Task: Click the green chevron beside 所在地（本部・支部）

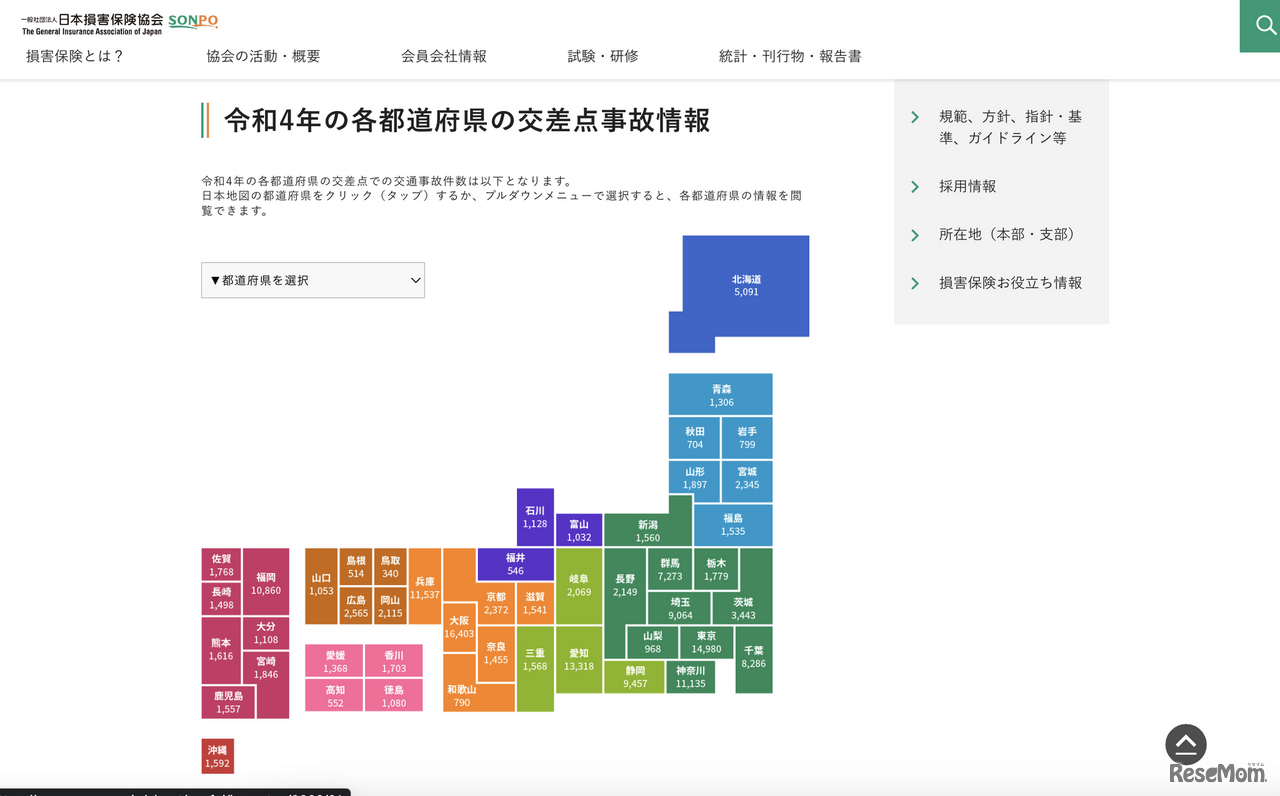Action: [913, 234]
